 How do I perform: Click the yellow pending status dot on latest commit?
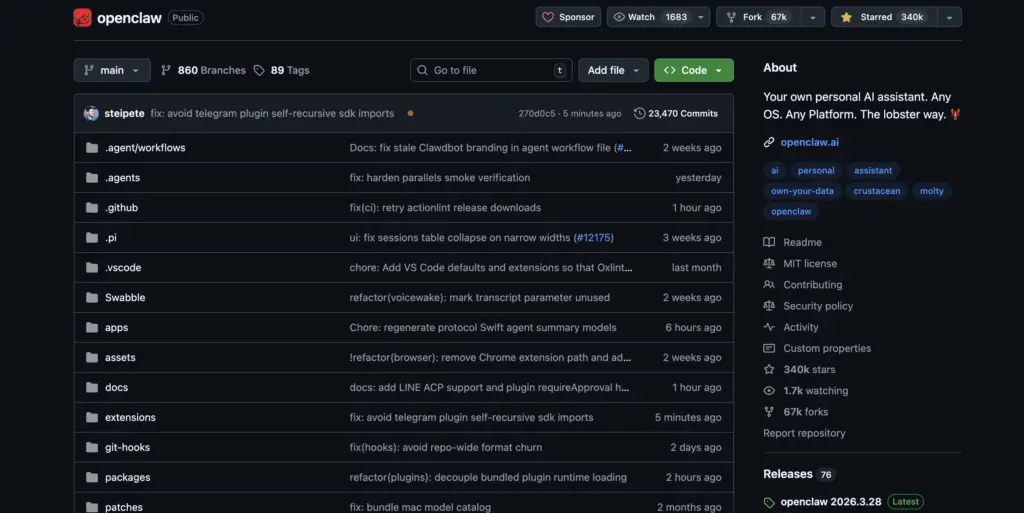(x=410, y=114)
